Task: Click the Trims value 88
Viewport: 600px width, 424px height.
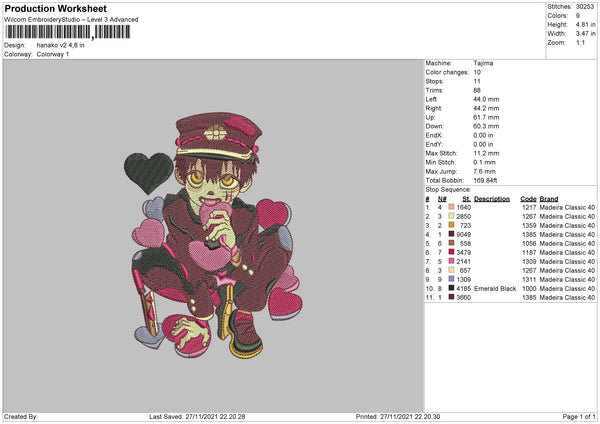Action: (x=477, y=90)
